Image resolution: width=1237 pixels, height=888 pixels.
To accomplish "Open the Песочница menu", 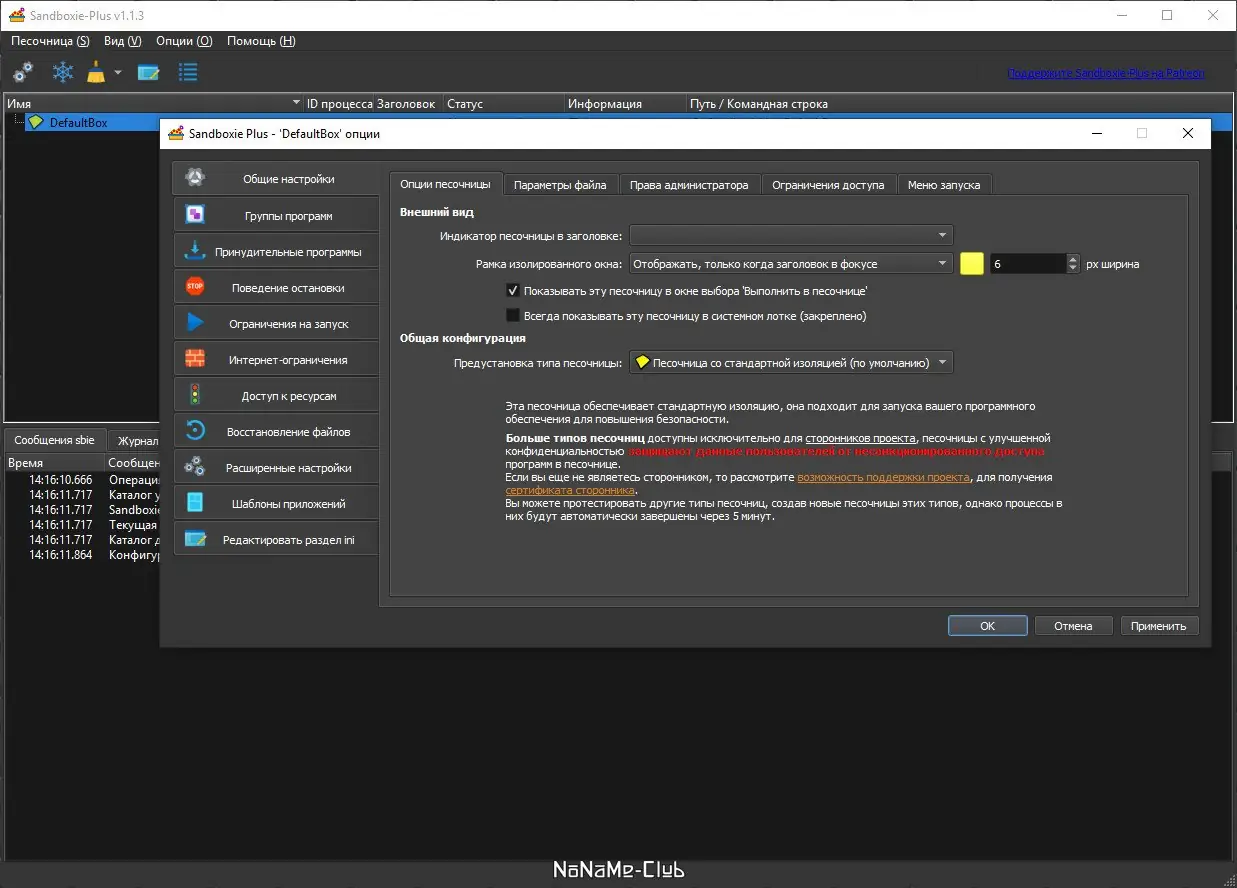I will (x=50, y=41).
